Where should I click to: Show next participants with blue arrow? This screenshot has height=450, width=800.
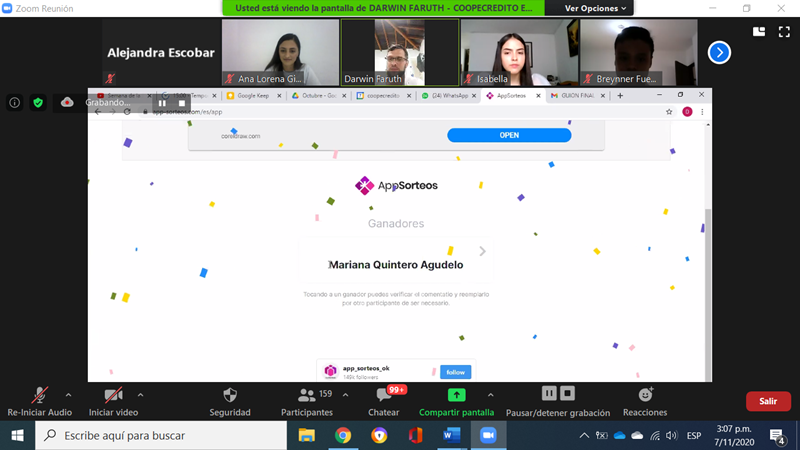click(719, 53)
